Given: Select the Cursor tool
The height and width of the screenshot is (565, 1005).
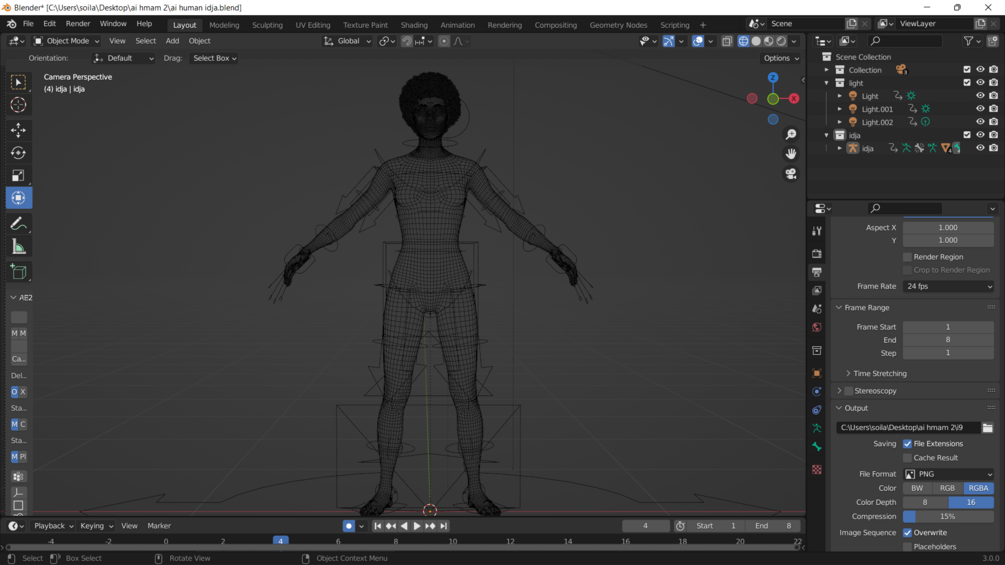Looking at the screenshot, I should 18,105.
